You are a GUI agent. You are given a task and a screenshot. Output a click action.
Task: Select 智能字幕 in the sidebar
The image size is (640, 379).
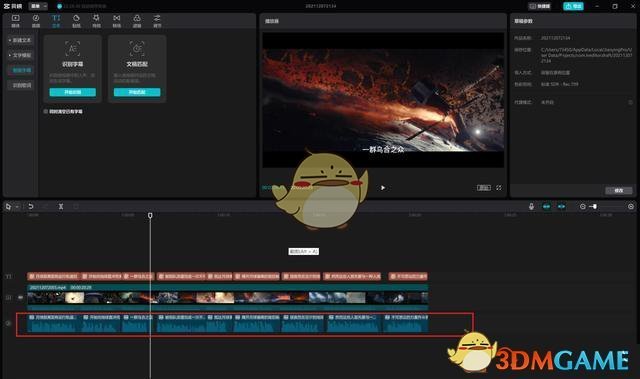[x=21, y=70]
